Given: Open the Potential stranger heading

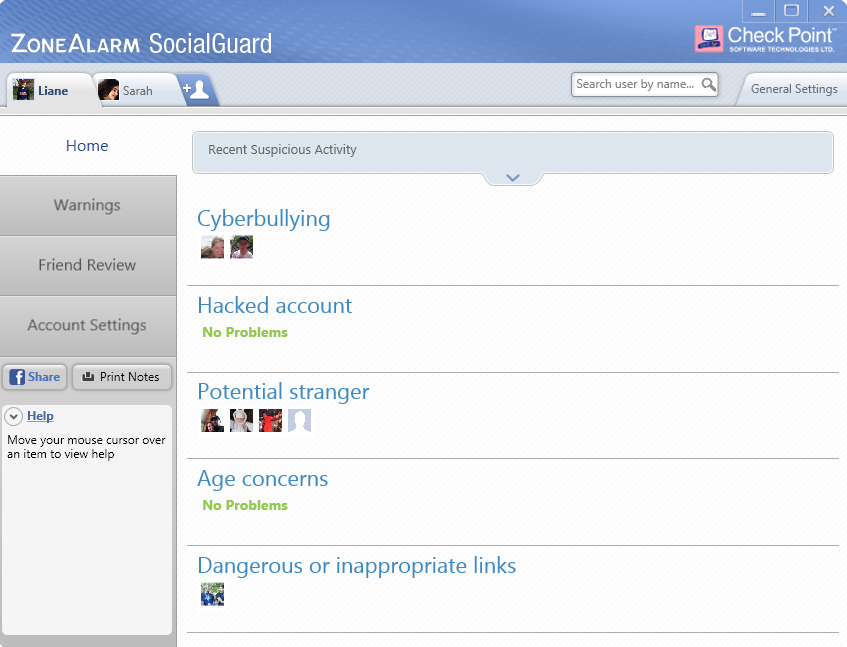Looking at the screenshot, I should (x=283, y=392).
